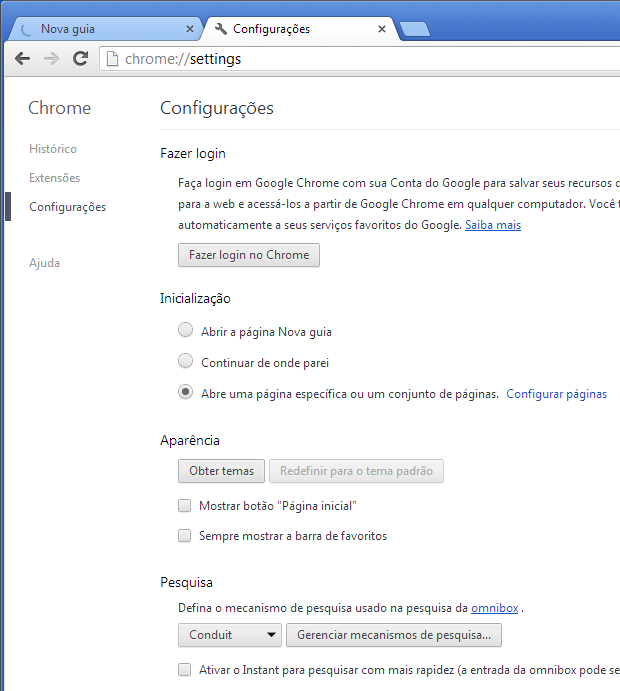
Task: Click Gerenciar mecanismos de pesquisa button
Action: click(x=394, y=635)
